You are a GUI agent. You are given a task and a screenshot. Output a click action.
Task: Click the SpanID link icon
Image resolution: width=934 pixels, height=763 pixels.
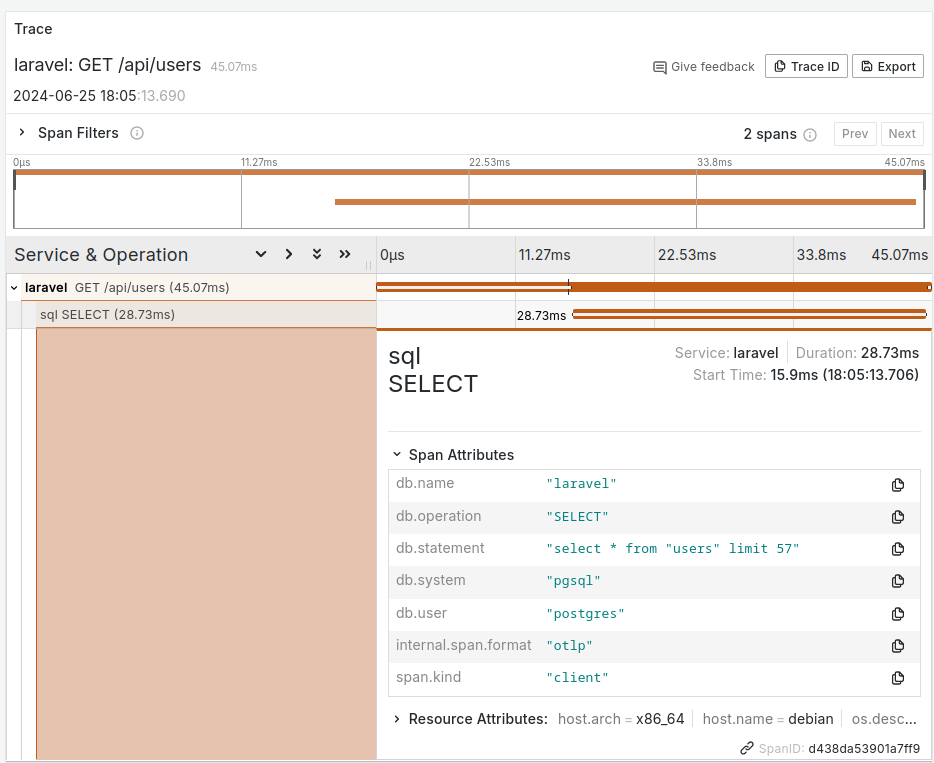746,749
